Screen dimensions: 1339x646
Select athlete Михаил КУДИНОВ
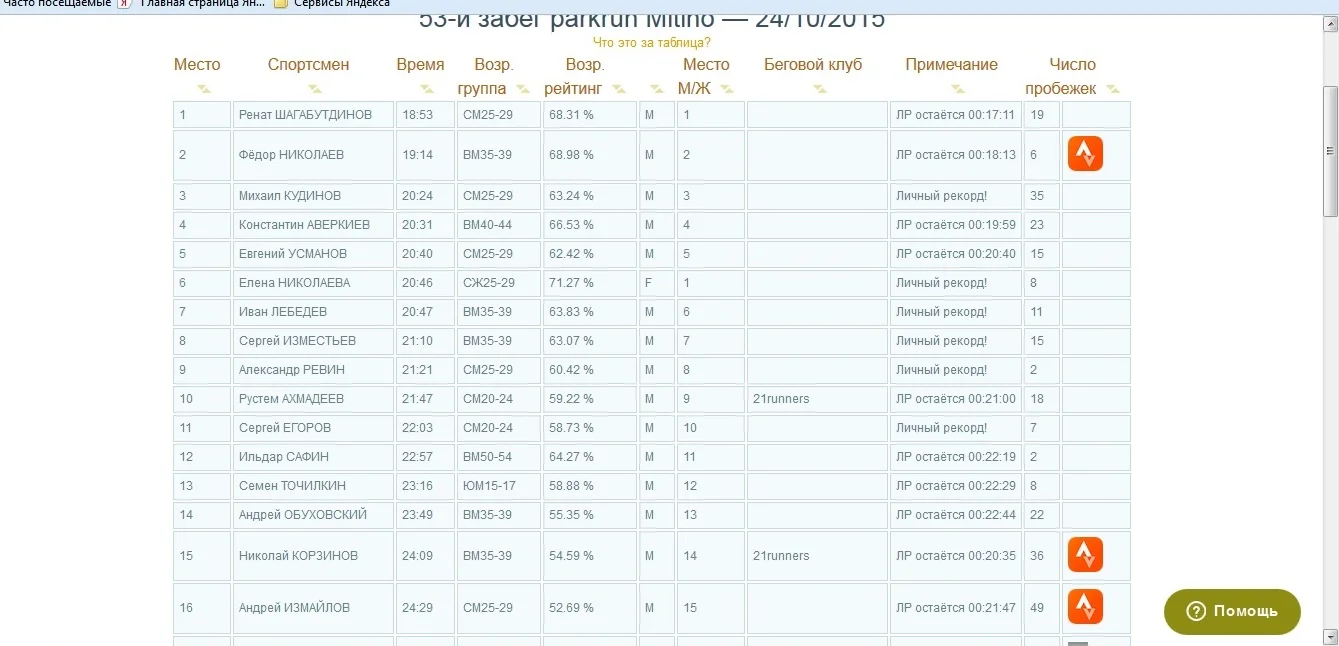(290, 196)
